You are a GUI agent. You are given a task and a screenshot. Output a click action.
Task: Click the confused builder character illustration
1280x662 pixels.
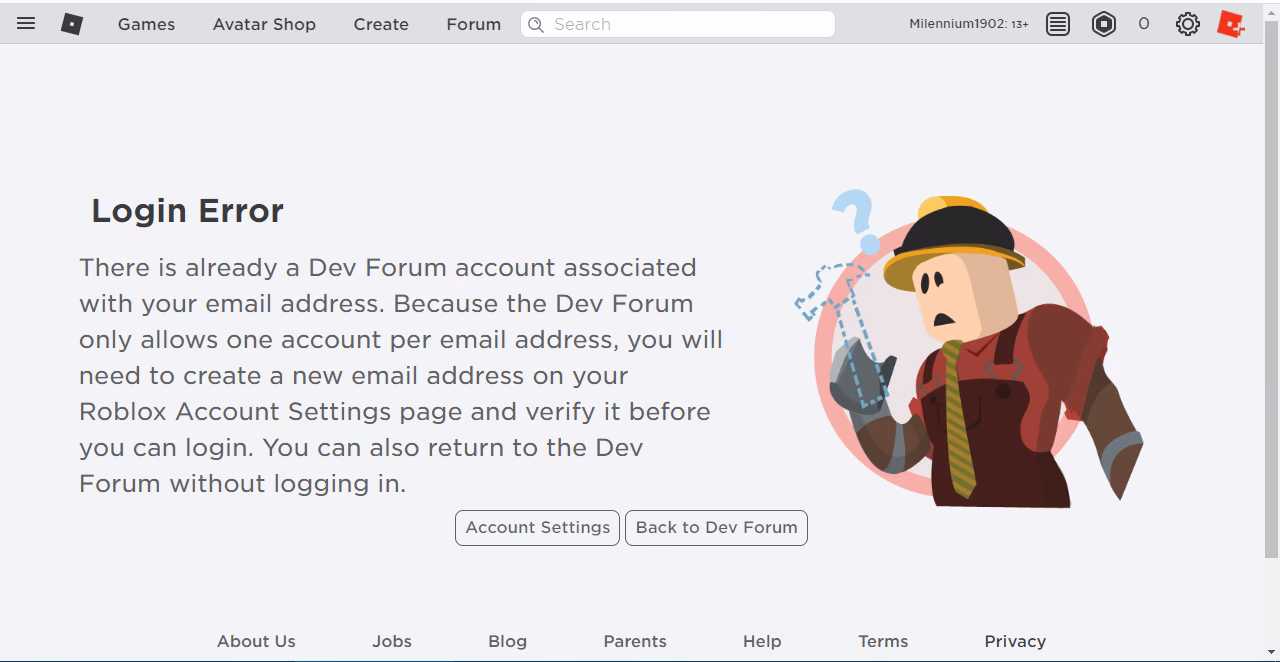click(970, 350)
